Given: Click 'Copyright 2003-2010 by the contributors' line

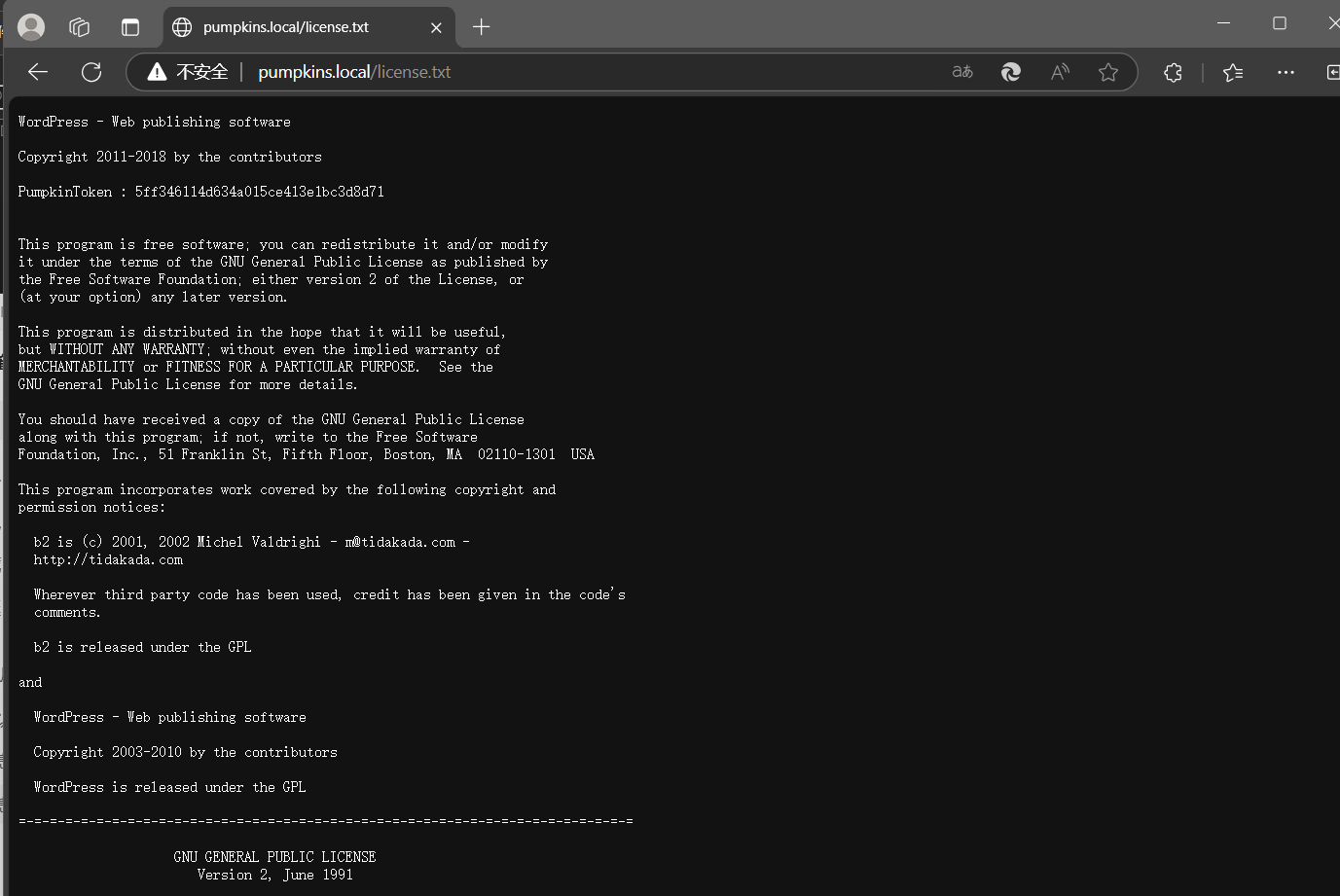Looking at the screenshot, I should (185, 752).
